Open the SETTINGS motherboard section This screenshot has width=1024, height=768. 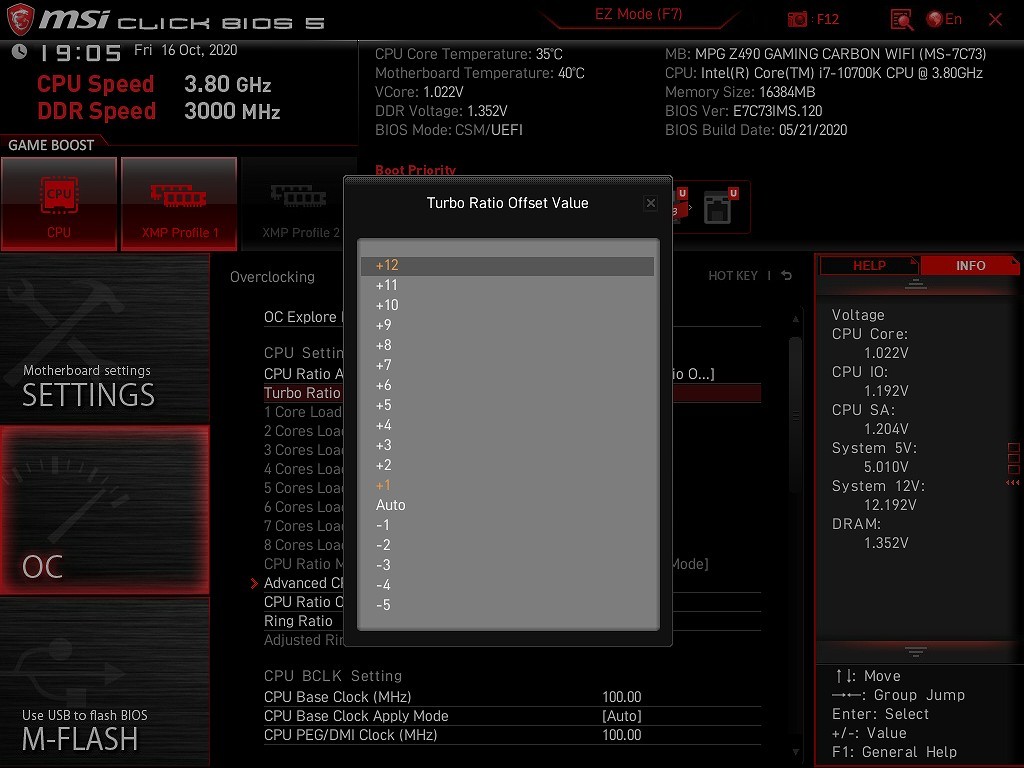pyautogui.click(x=104, y=340)
